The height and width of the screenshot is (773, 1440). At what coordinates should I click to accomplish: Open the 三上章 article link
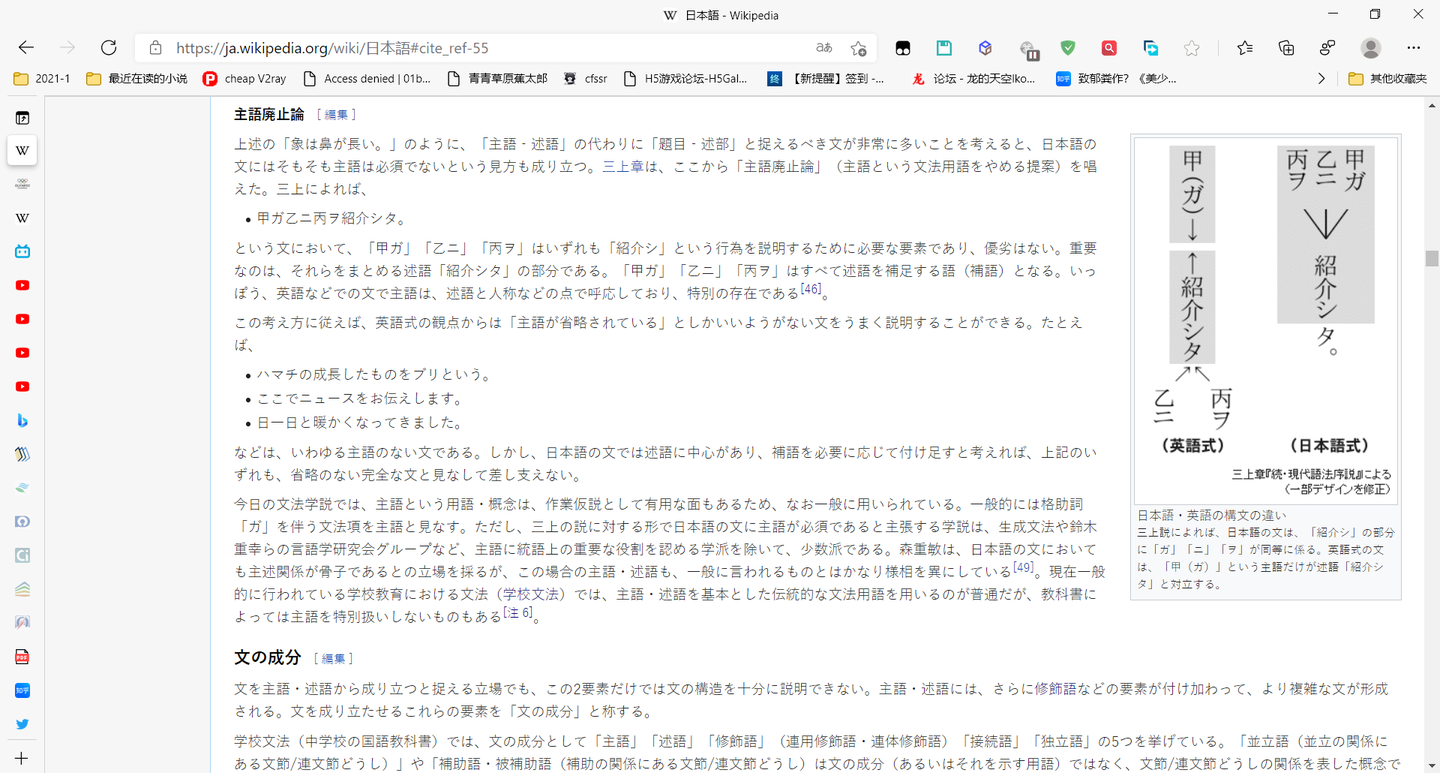pyautogui.click(x=623, y=167)
